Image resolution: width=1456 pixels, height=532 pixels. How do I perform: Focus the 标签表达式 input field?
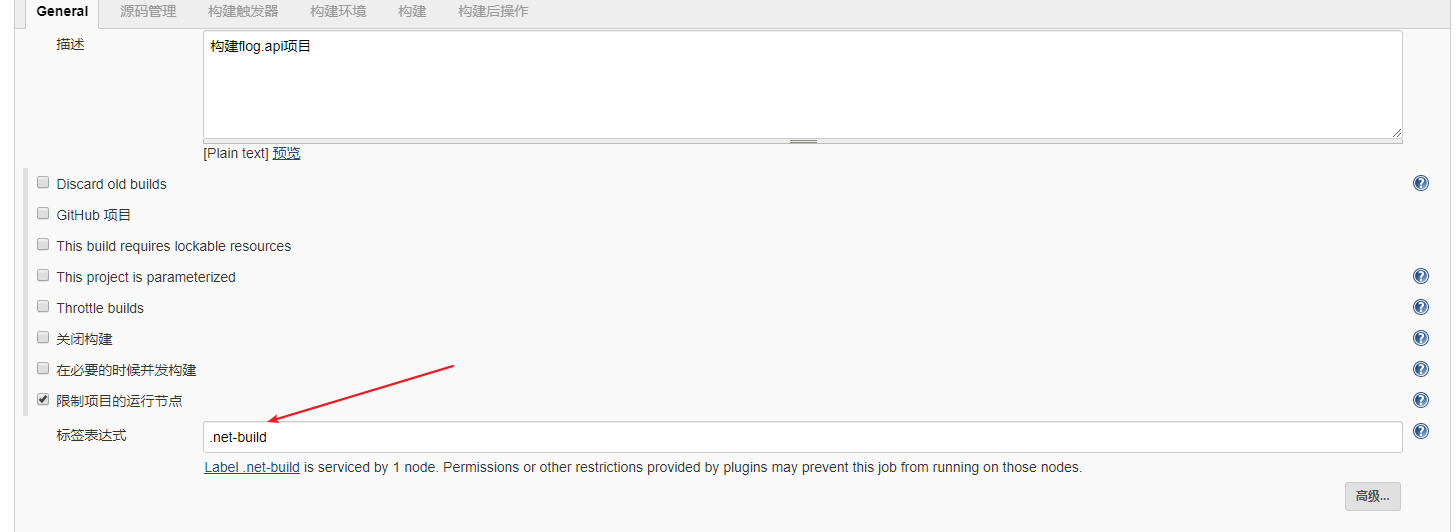click(802, 437)
